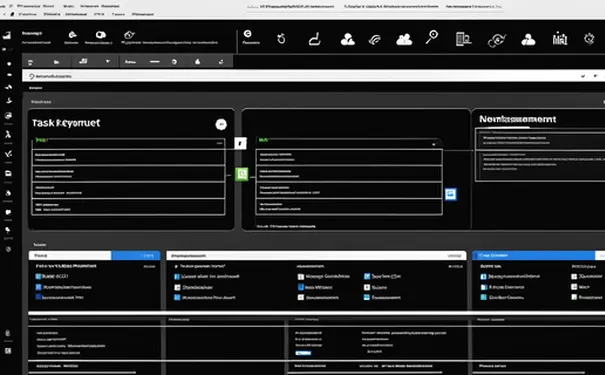The width and height of the screenshot is (605, 375).
Task: Open the magnifying glass search tool
Action: [432, 37]
